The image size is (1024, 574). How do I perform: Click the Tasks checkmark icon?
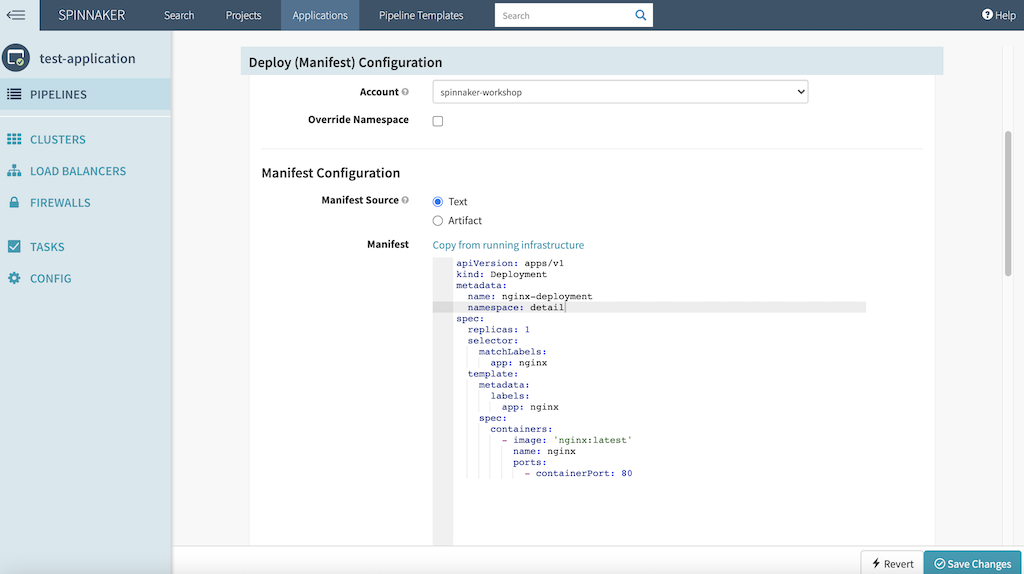point(14,246)
